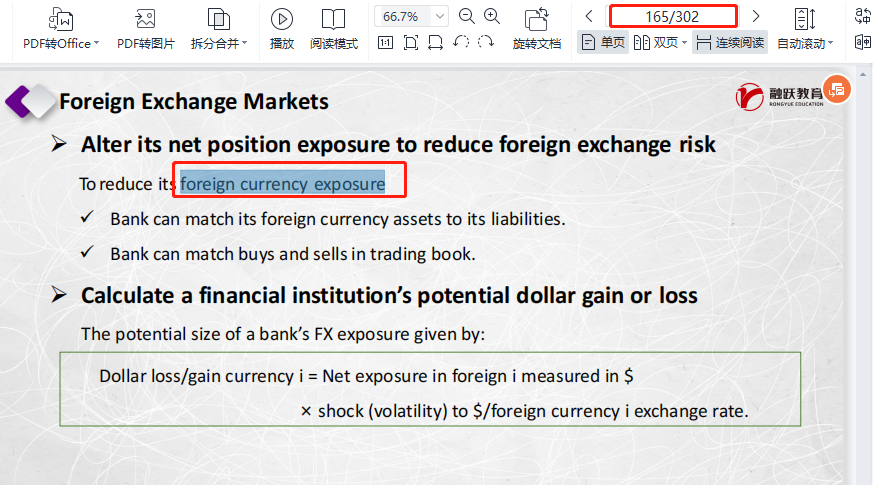Open the PDF转图片 export tool
Viewport: 873px width, 485px height.
[145, 19]
